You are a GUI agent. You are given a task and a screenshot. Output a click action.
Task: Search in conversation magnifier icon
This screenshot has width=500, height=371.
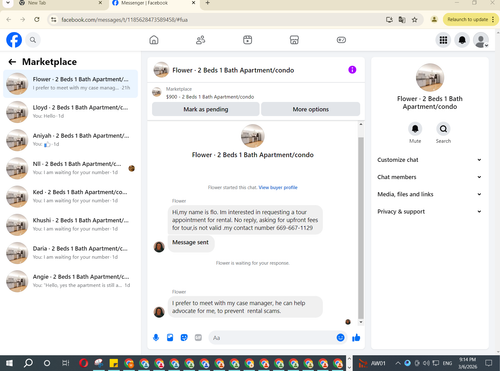click(443, 129)
